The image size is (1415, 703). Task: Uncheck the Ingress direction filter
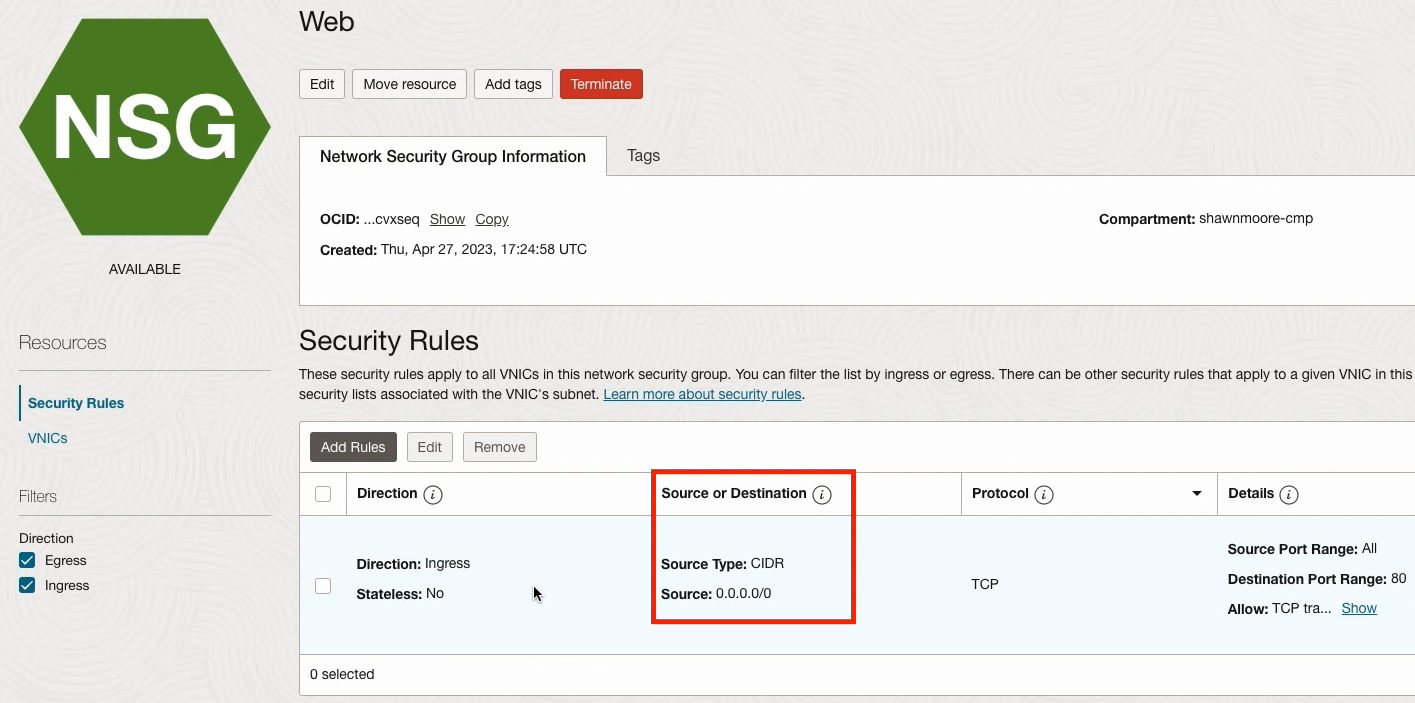coord(28,586)
